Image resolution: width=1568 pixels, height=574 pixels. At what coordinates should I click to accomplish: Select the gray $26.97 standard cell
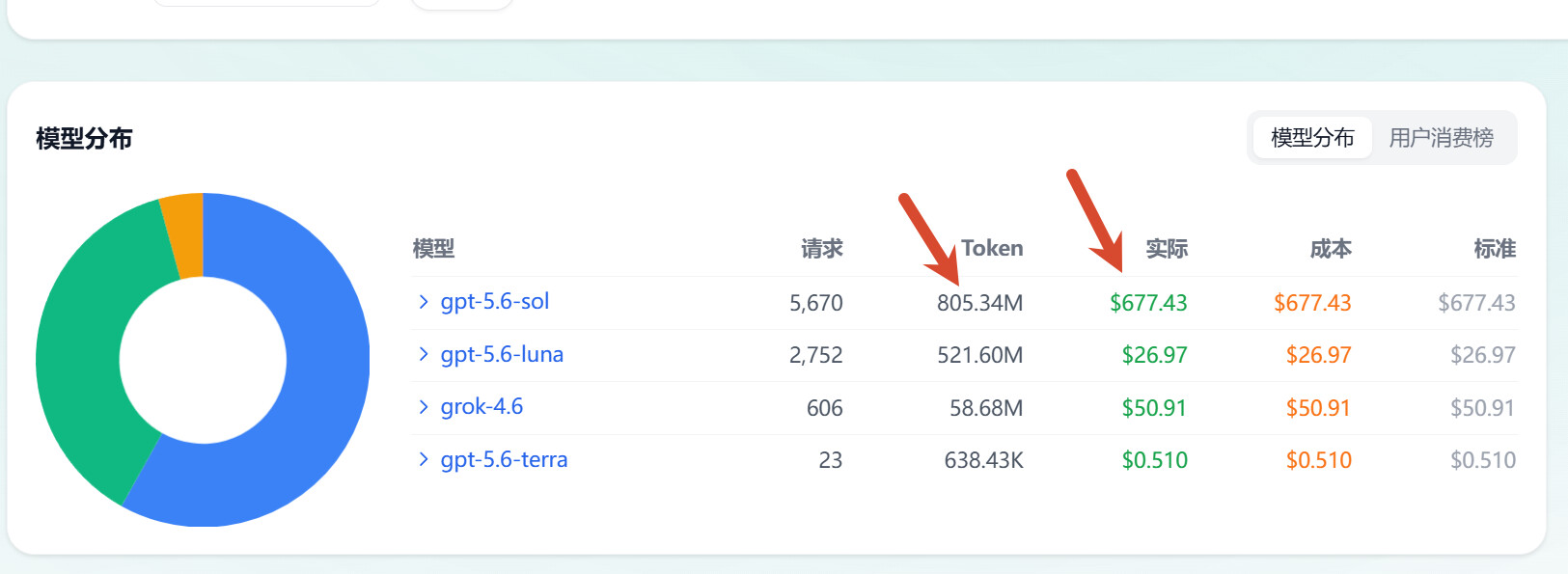[1483, 355]
